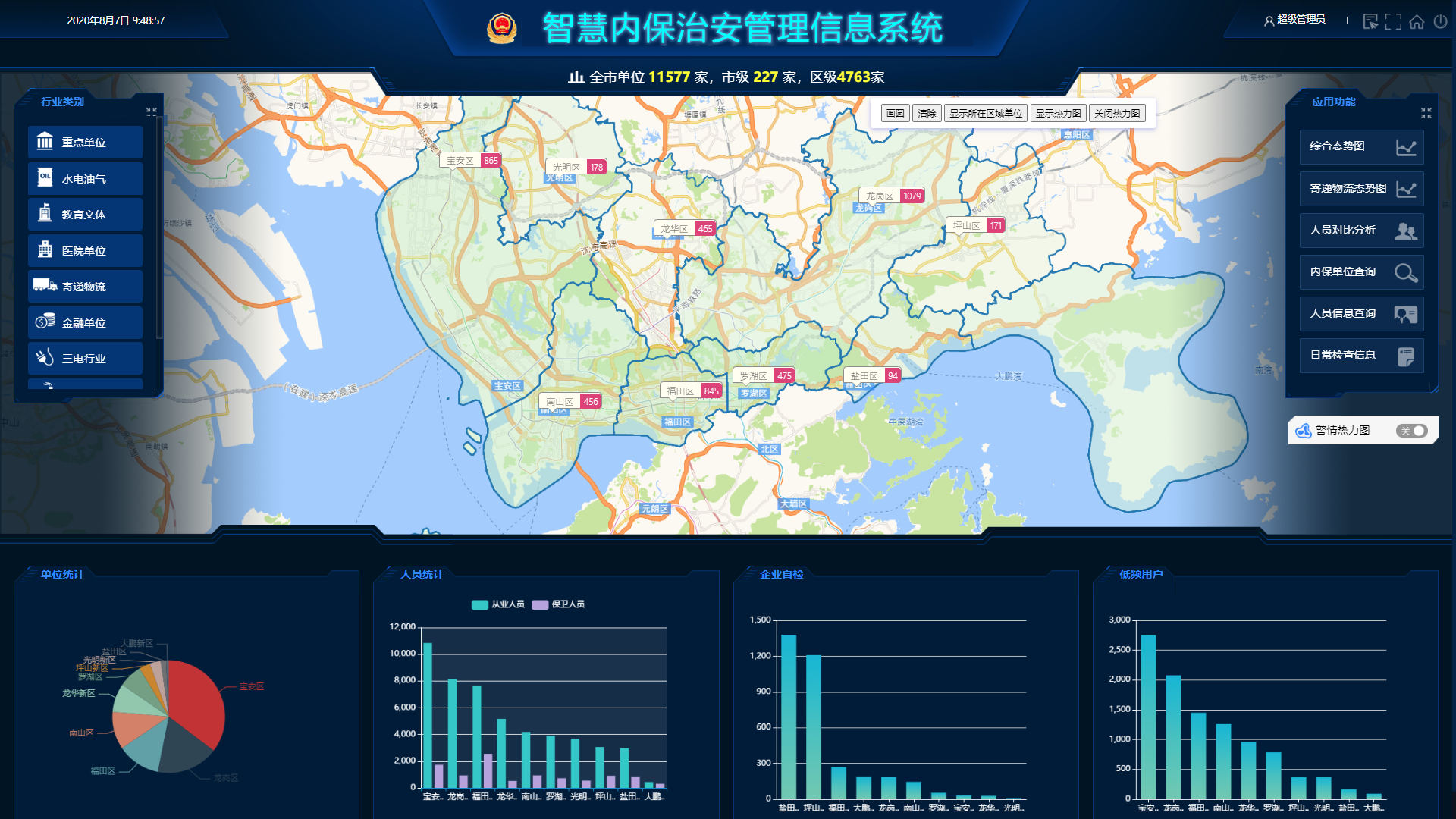Click the 单位统计 panel title
The width and height of the screenshot is (1456, 819).
click(62, 574)
